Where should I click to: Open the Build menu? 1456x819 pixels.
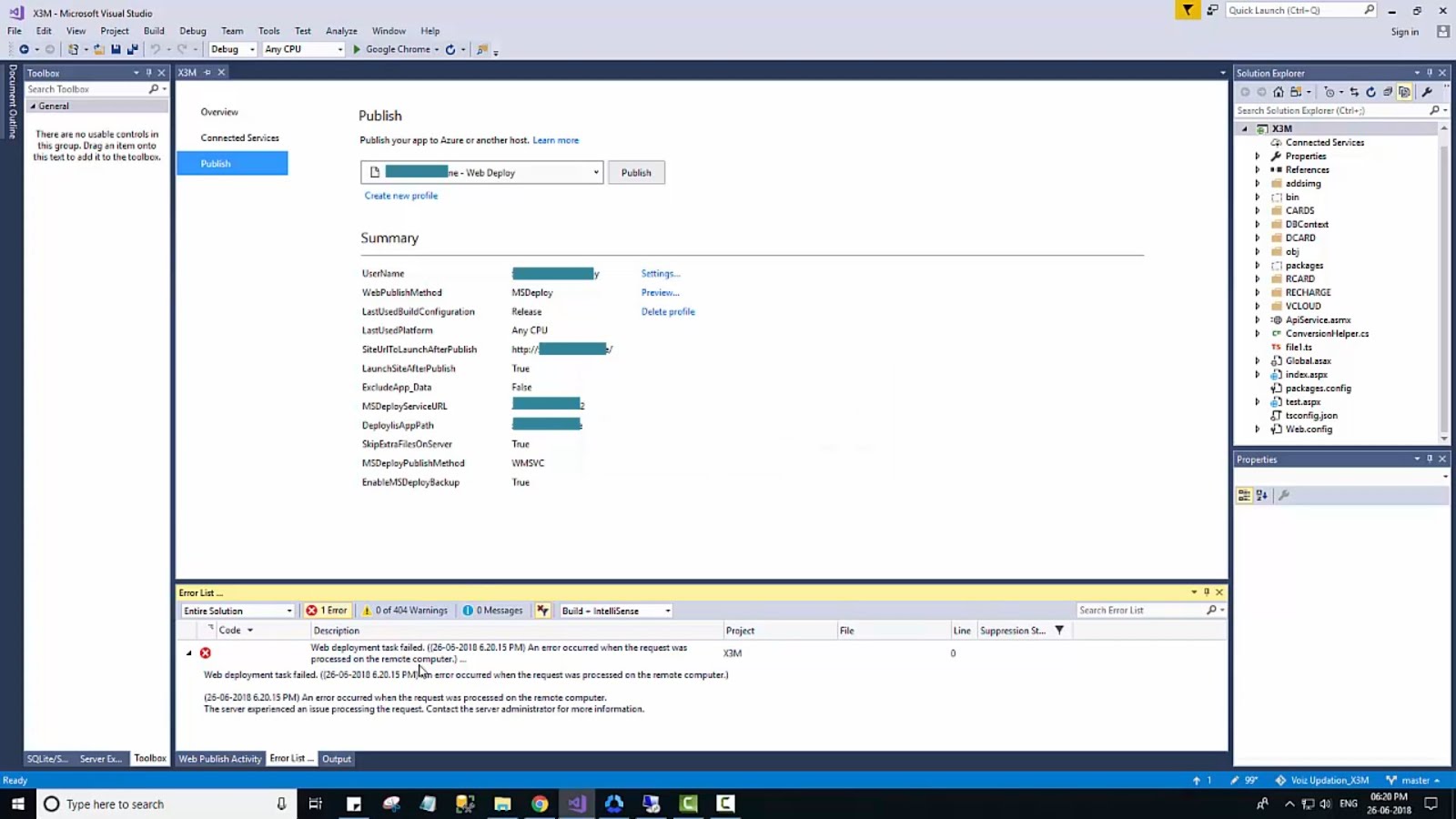pos(154,30)
